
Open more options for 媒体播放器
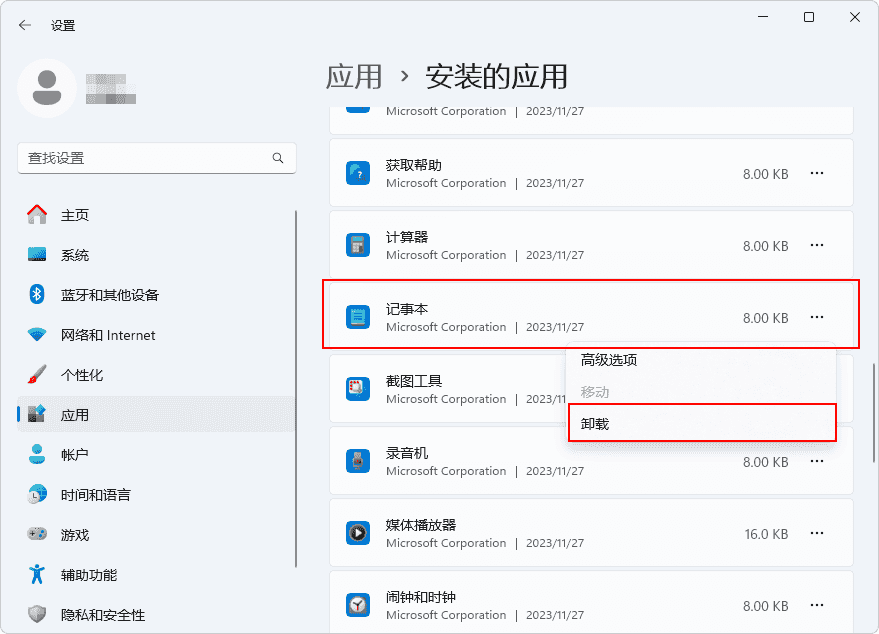click(x=817, y=534)
